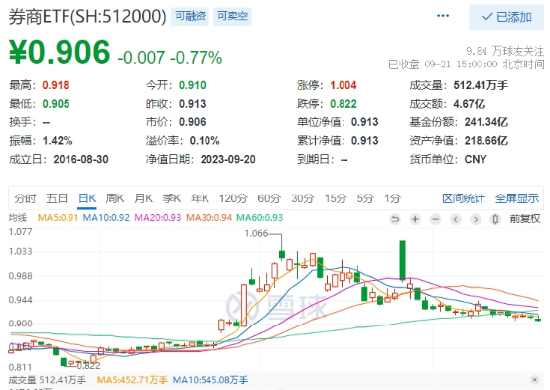Select the 月K chart tab

[143, 199]
